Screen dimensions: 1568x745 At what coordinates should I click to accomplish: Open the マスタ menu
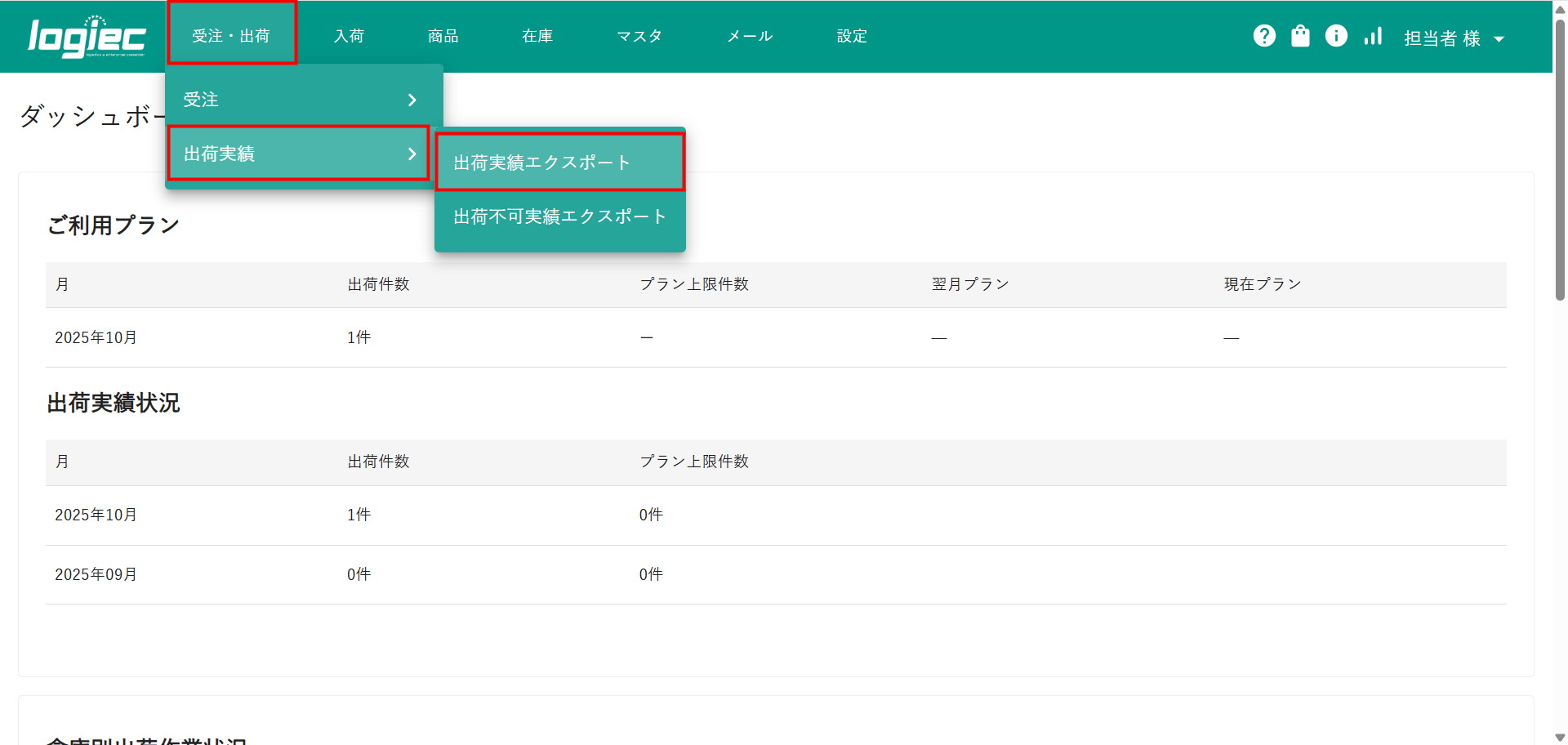point(639,36)
